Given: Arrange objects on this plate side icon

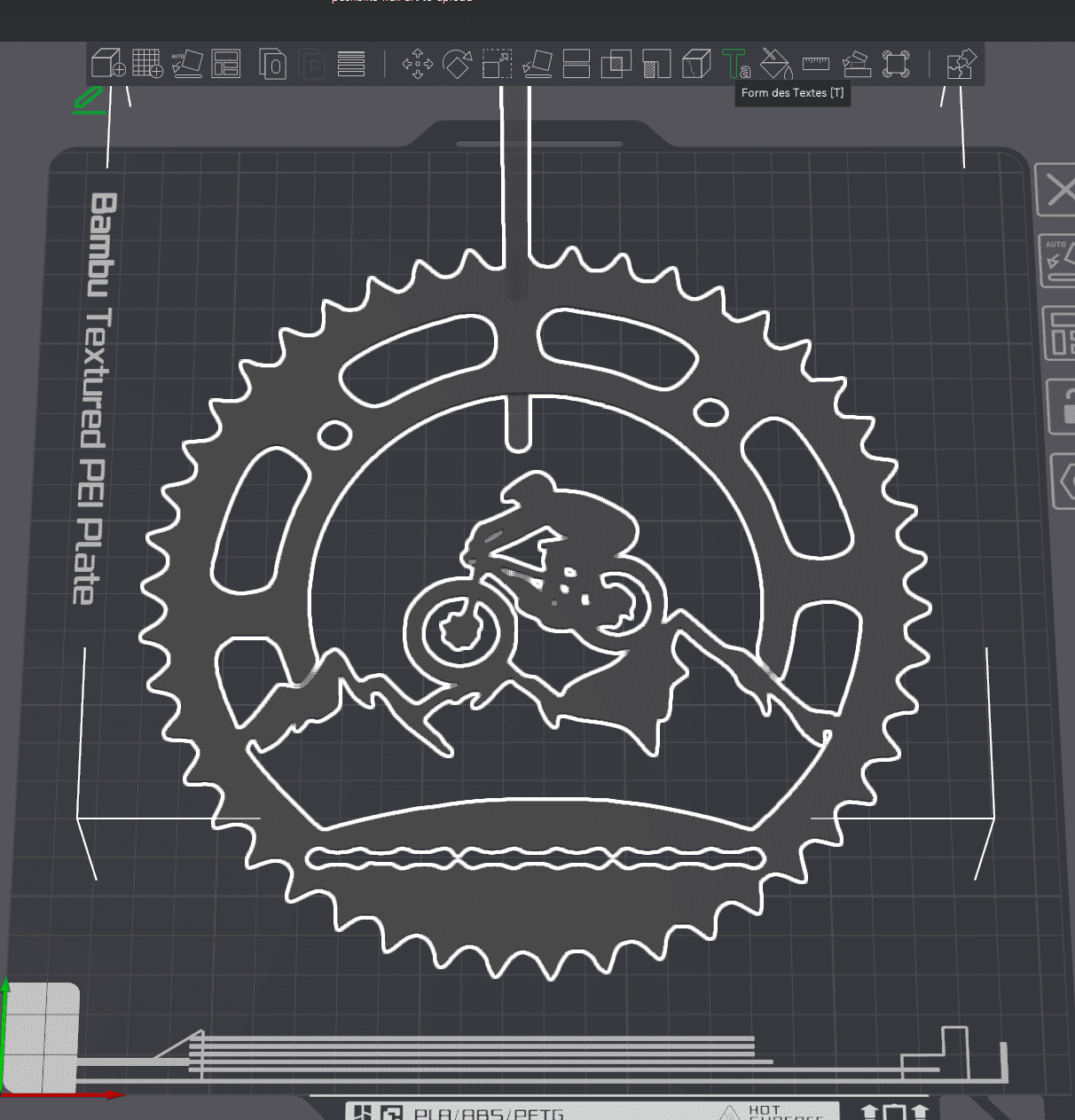Looking at the screenshot, I should coord(1059,333).
